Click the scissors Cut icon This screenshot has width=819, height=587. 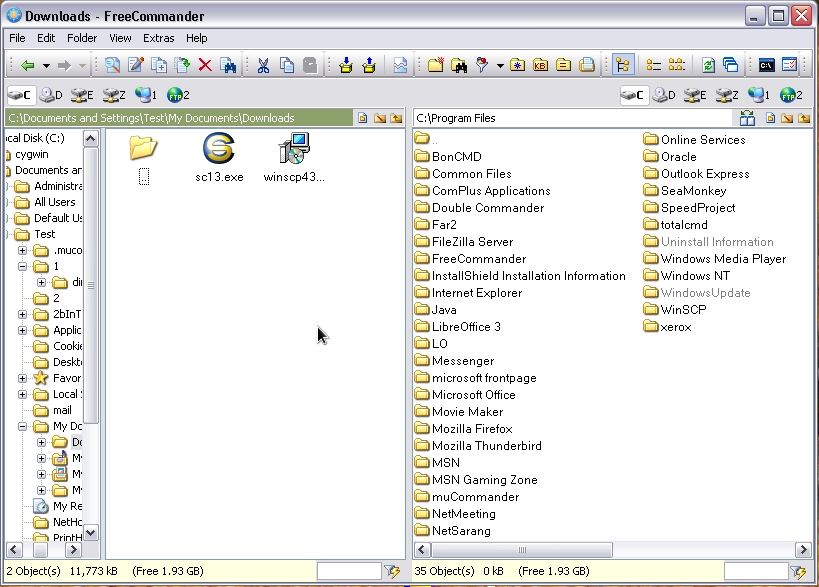pyautogui.click(x=263, y=65)
